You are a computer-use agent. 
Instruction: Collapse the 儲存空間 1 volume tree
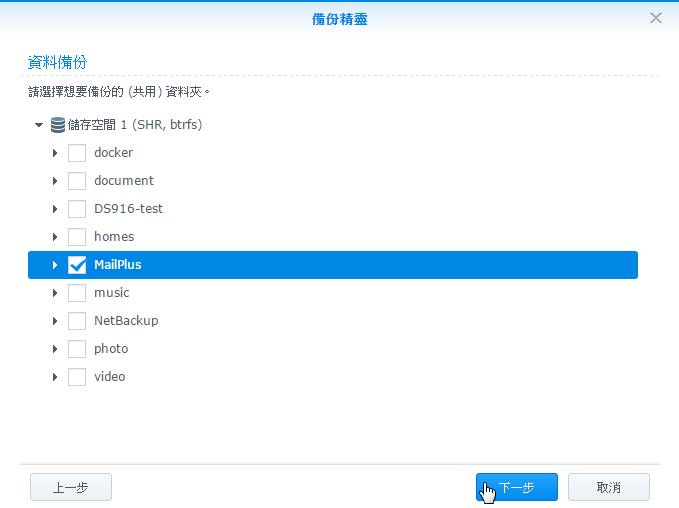pyautogui.click(x=39, y=125)
